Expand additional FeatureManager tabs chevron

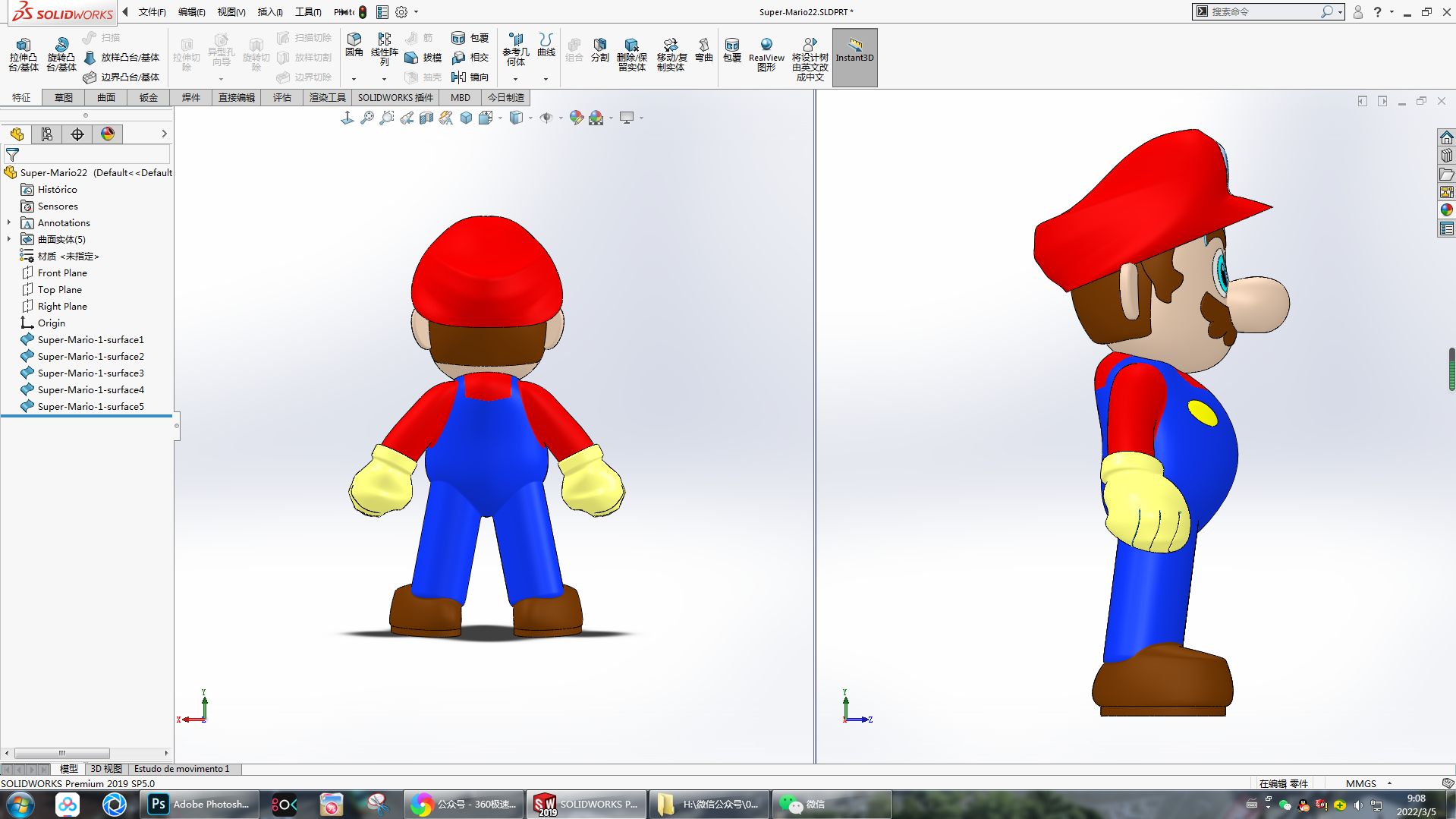pyautogui.click(x=164, y=134)
